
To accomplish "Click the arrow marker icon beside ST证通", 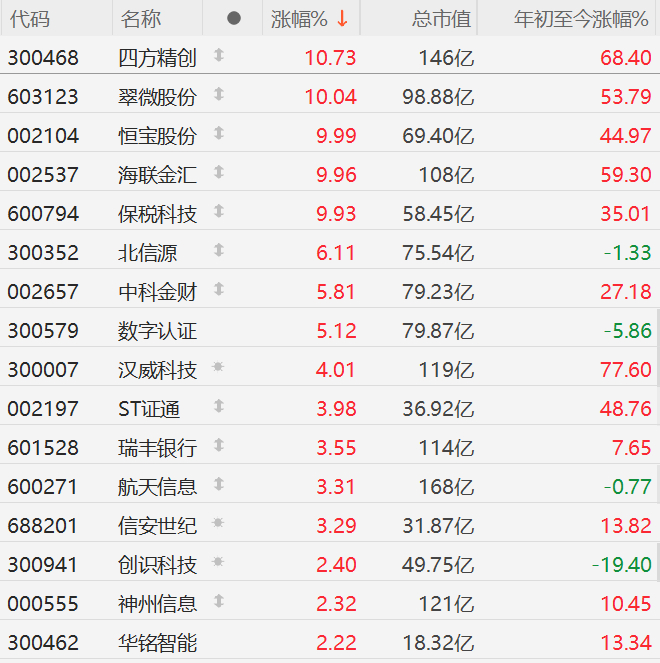I will pos(219,406).
